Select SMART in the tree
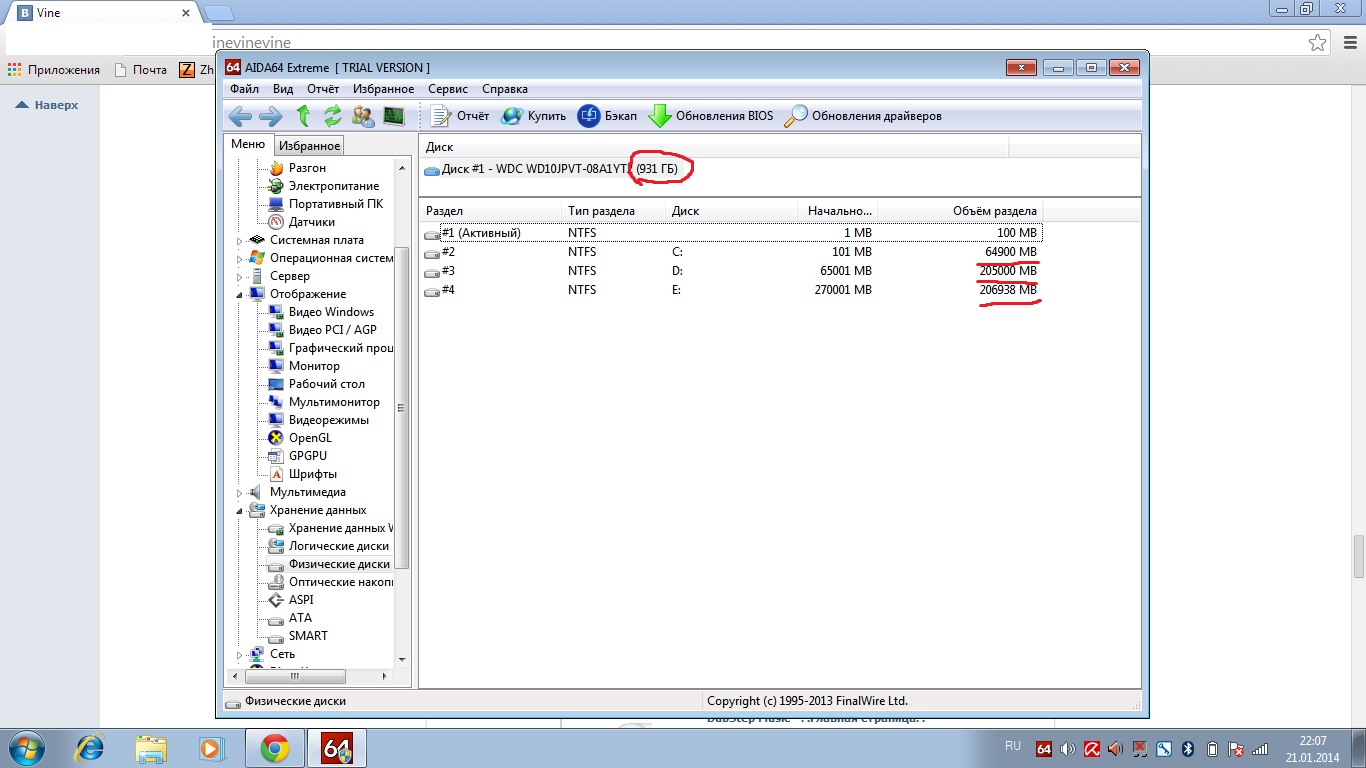Image resolution: width=1366 pixels, height=768 pixels. coord(308,636)
